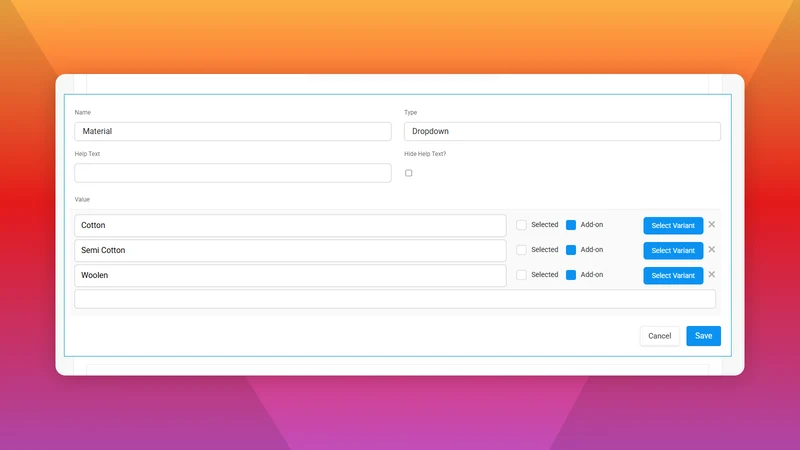Viewport: 800px width, 450px height.
Task: Toggle Selected checkbox for Woolen
Action: [521, 275]
